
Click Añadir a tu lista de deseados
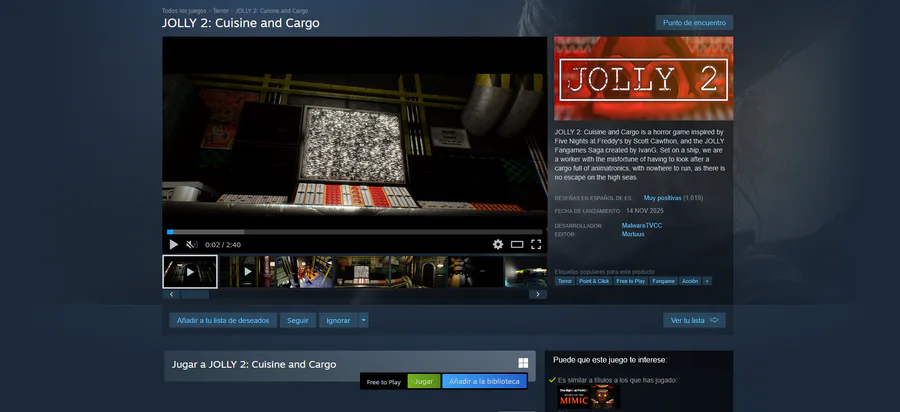click(223, 320)
